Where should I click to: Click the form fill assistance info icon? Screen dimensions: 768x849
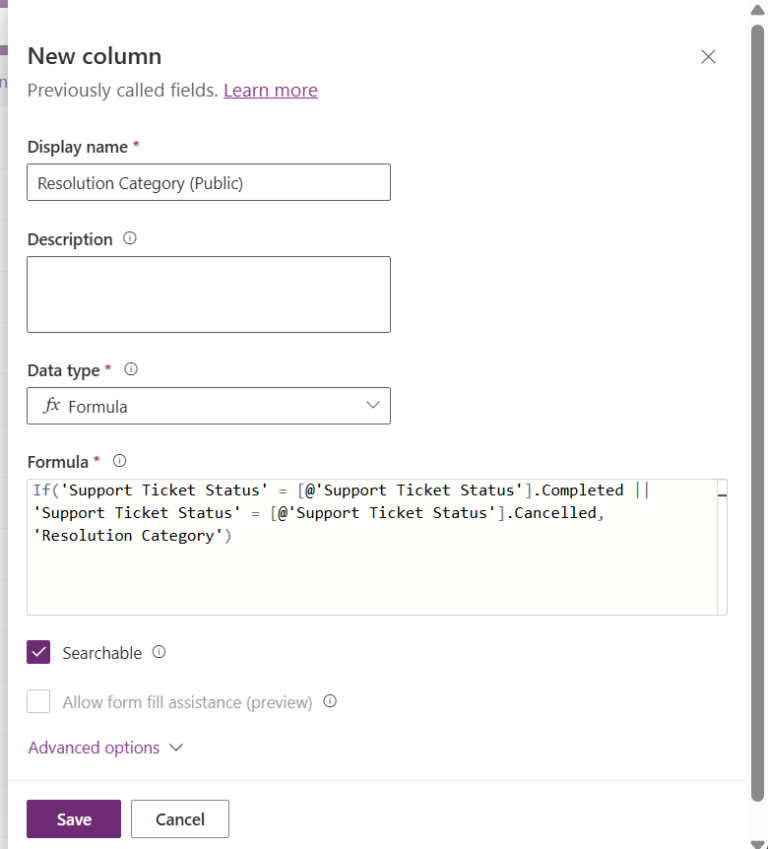(x=330, y=701)
